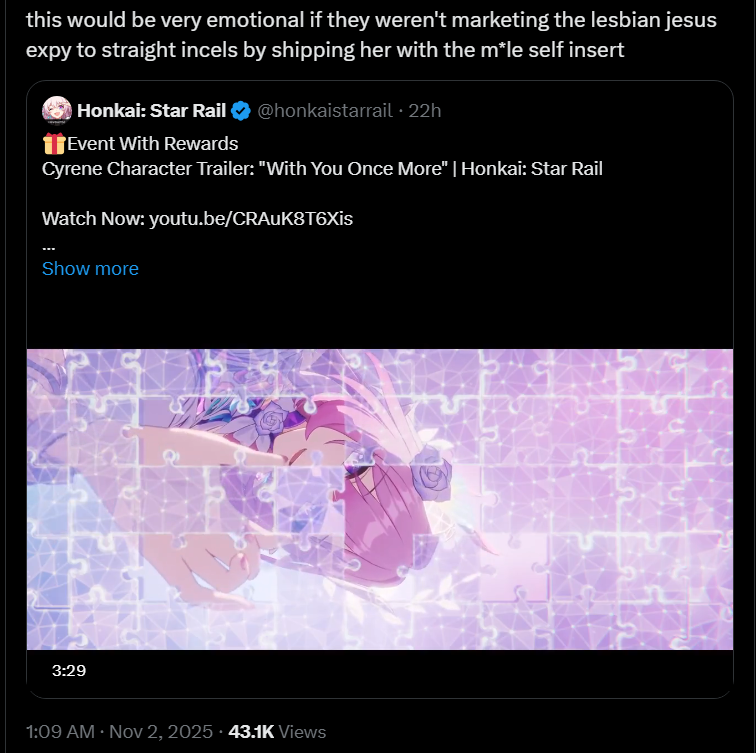Visit the @honkaistarrail handle

point(325,111)
